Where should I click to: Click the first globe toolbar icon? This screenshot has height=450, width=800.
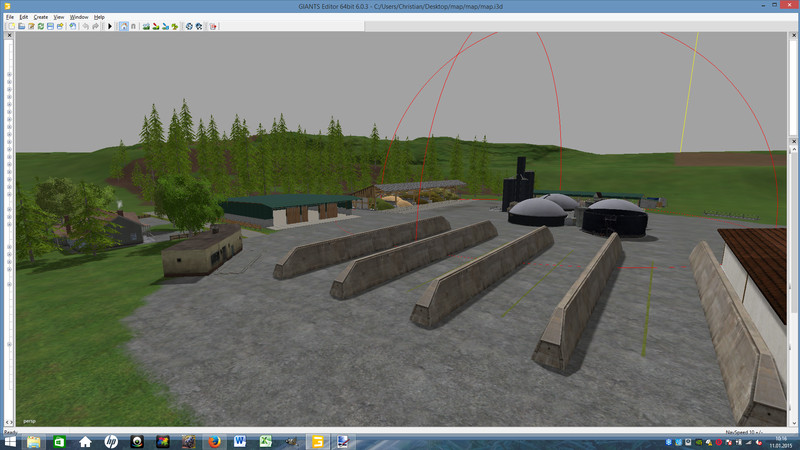189,26
